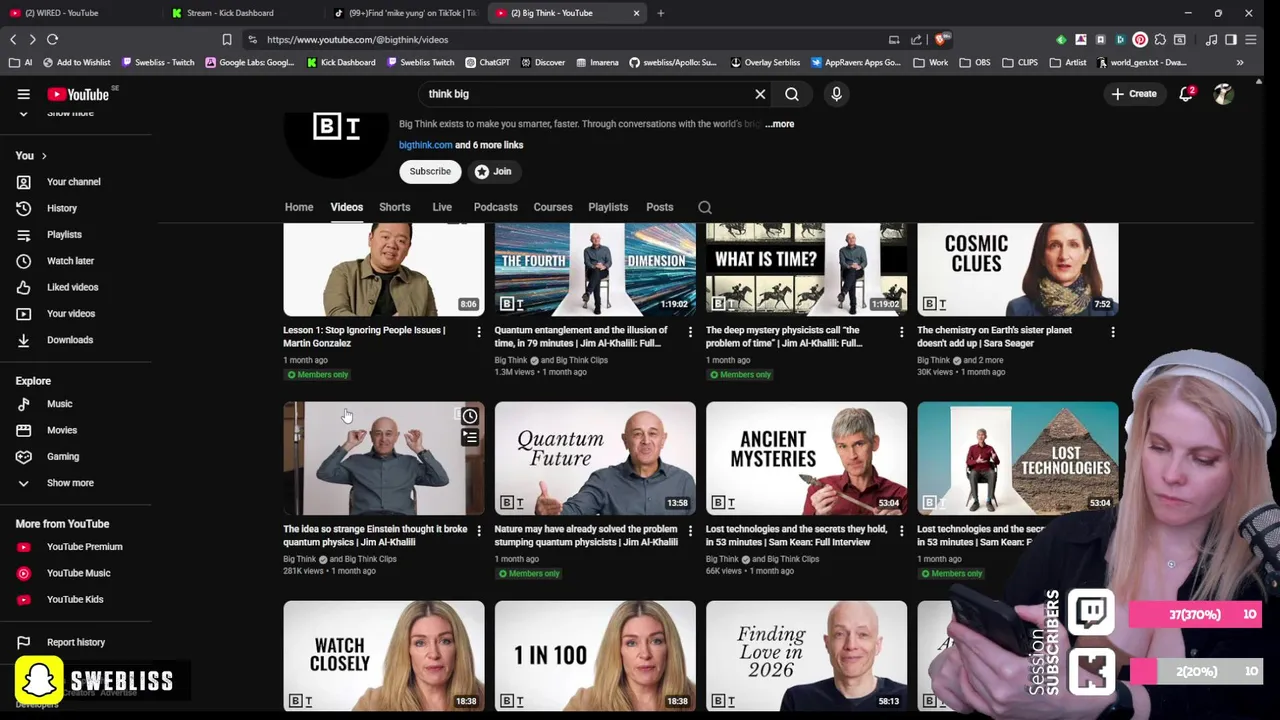Clear the search box with X
The image size is (1280, 720).
pos(760,94)
